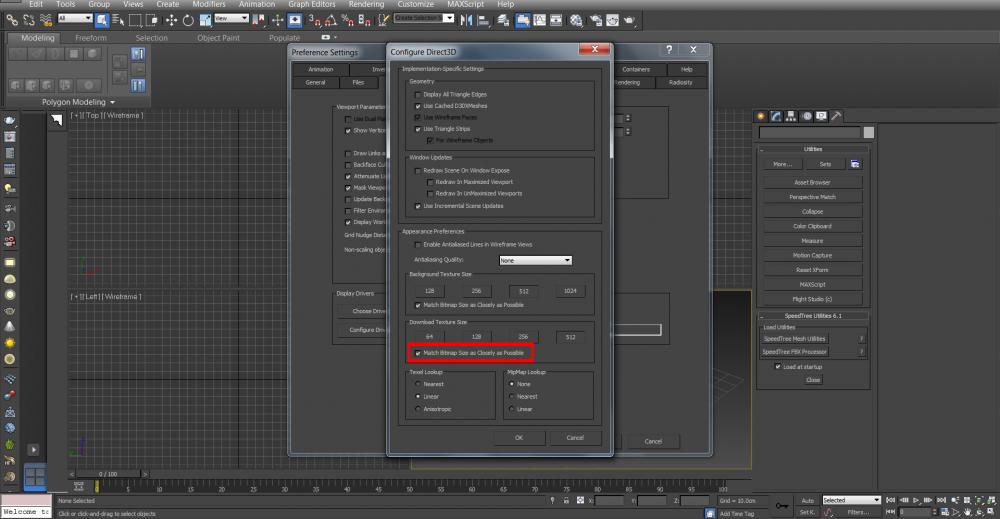Open the Motion command panel tab
This screenshot has width=1000, height=519.
pyautogui.click(x=806, y=116)
